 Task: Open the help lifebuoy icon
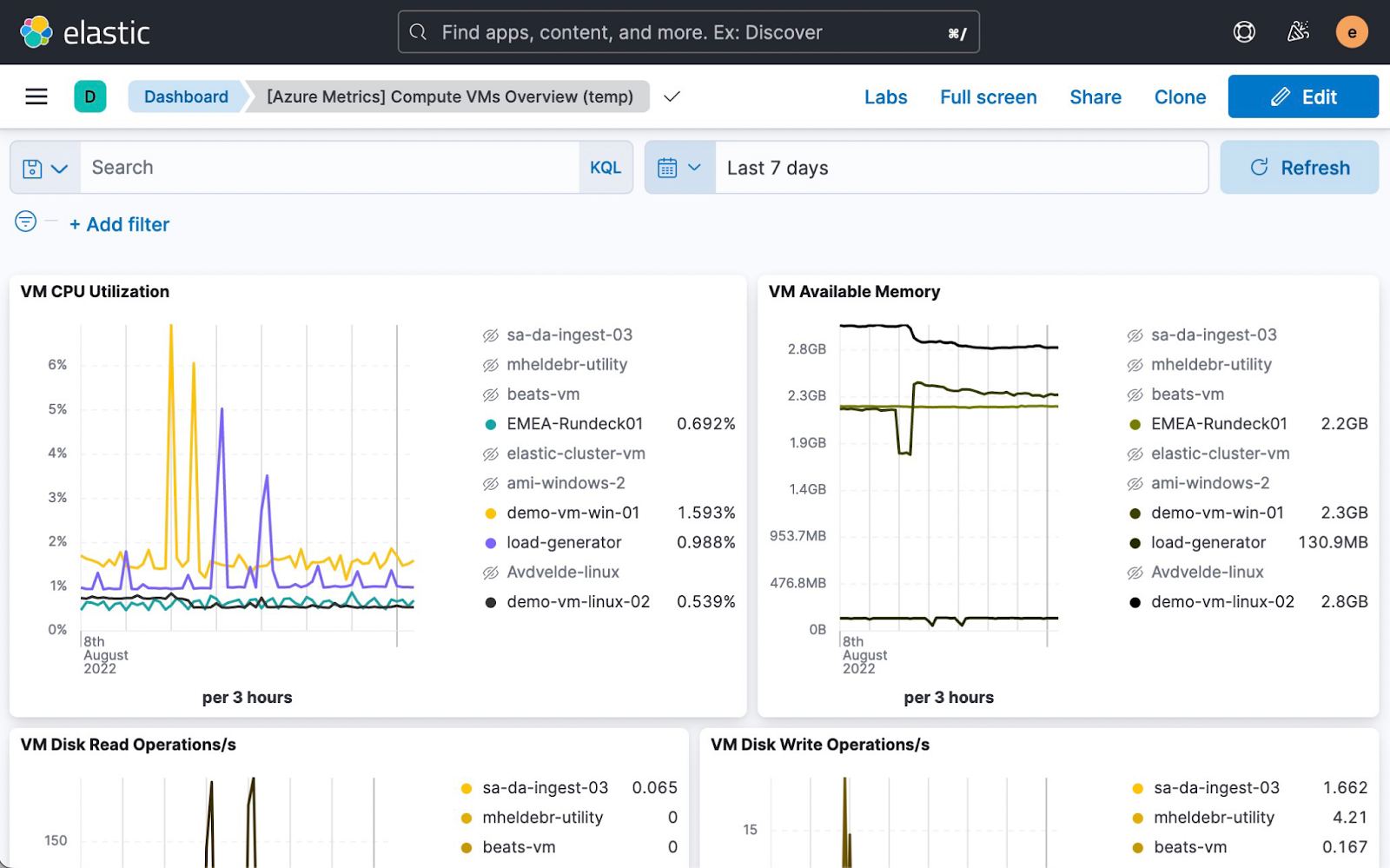click(x=1244, y=32)
